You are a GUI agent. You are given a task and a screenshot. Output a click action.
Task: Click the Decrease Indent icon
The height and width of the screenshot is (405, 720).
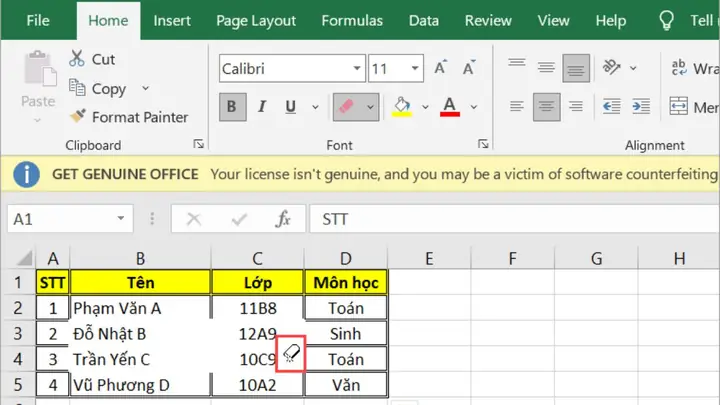pyautogui.click(x=612, y=107)
